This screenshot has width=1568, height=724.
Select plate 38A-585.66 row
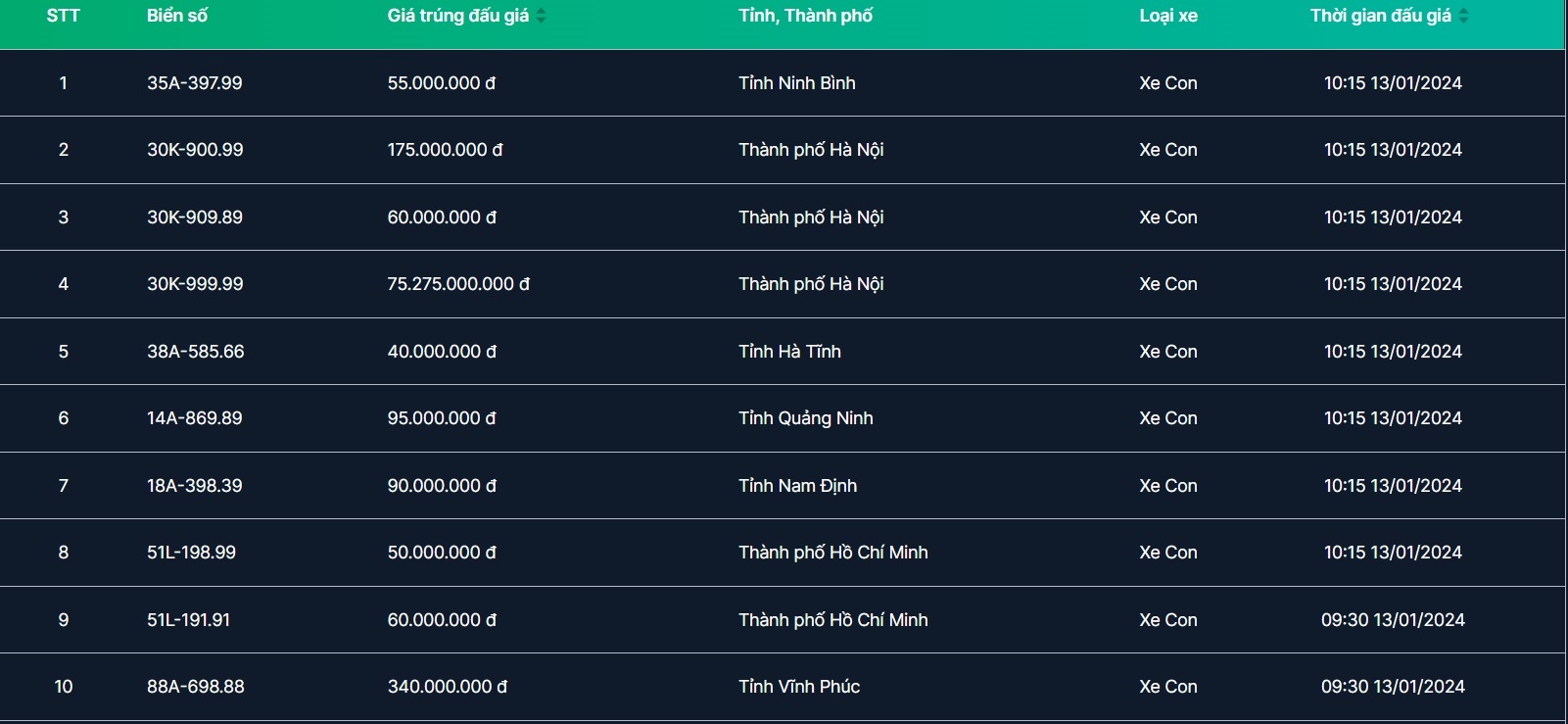196,352
